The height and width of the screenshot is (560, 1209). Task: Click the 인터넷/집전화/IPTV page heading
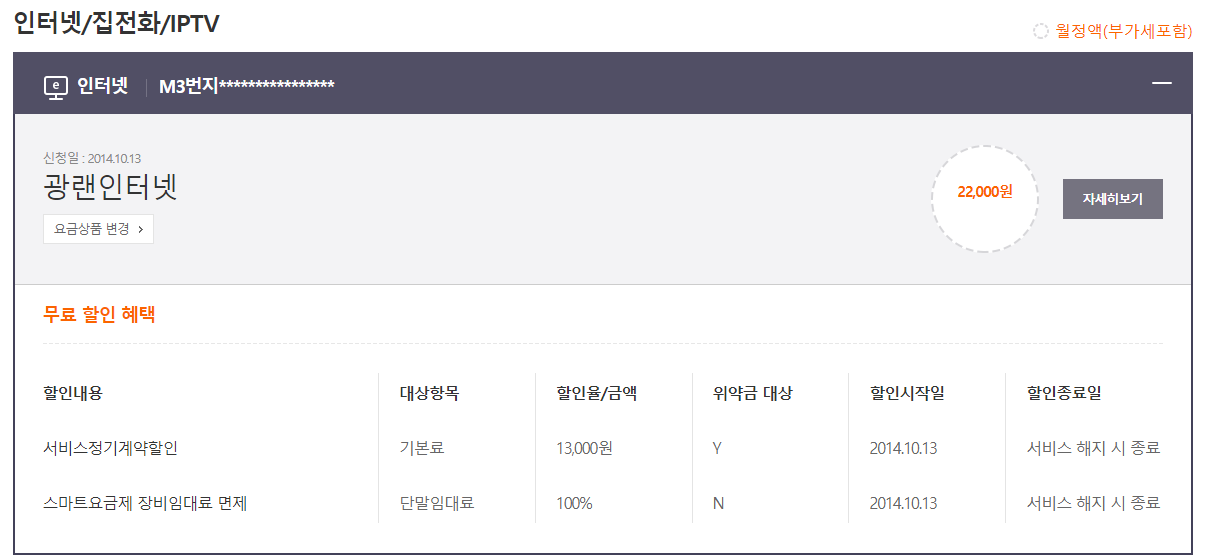click(116, 24)
